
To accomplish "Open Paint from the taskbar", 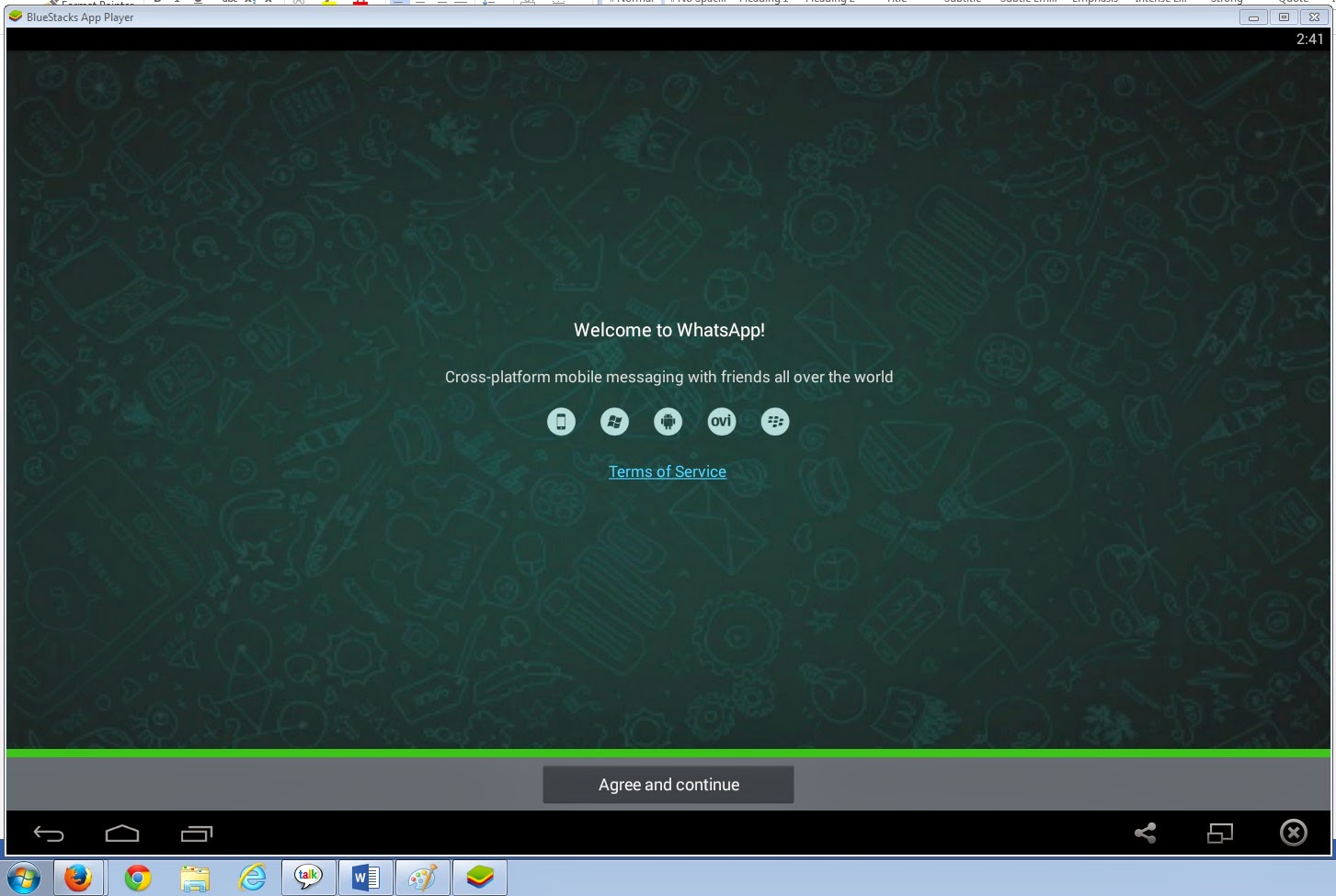I will (422, 878).
